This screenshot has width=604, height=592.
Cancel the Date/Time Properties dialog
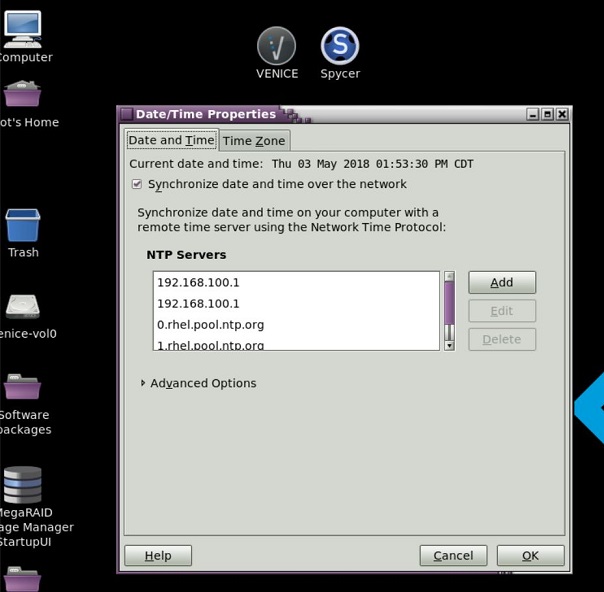click(453, 555)
